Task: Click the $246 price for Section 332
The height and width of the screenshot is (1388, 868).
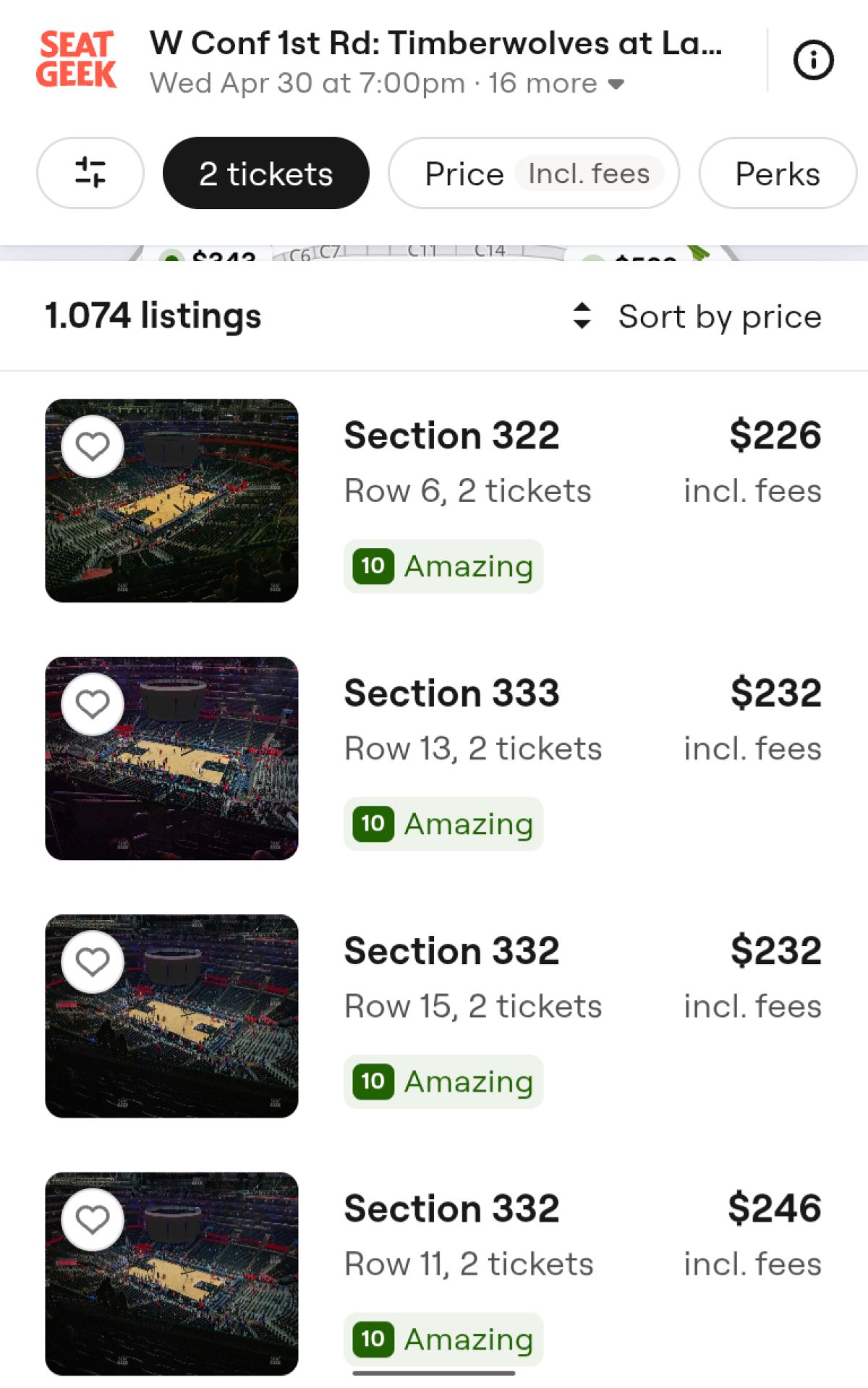Action: point(774,1208)
